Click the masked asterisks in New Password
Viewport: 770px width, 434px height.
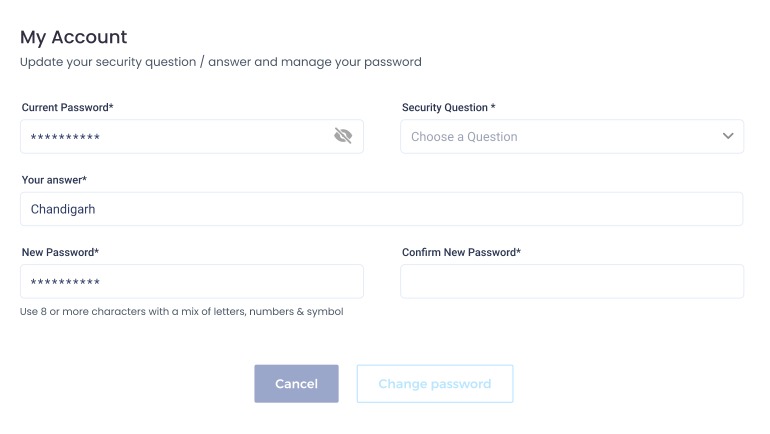[65, 282]
